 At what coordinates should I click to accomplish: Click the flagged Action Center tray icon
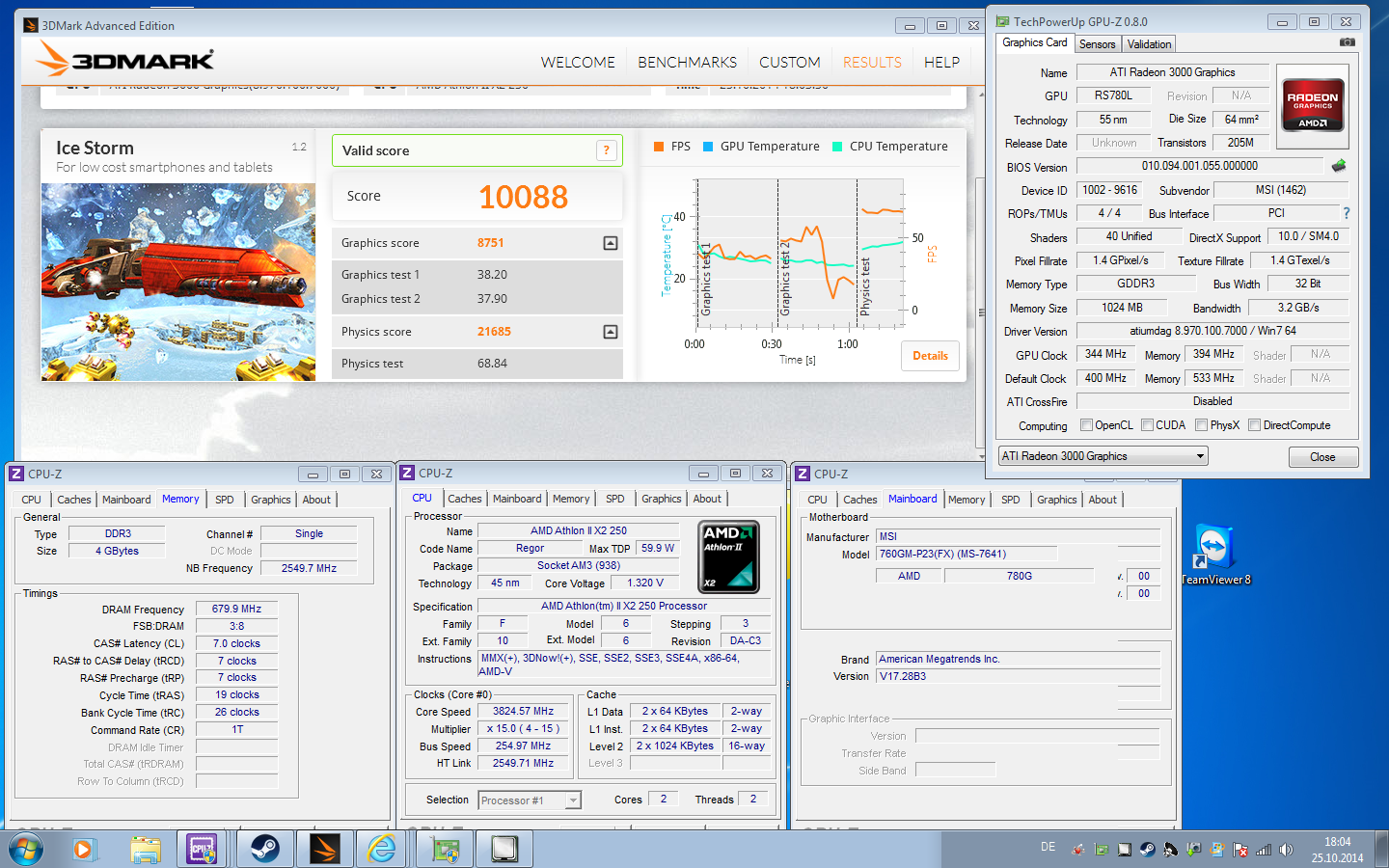pyautogui.click(x=1239, y=850)
